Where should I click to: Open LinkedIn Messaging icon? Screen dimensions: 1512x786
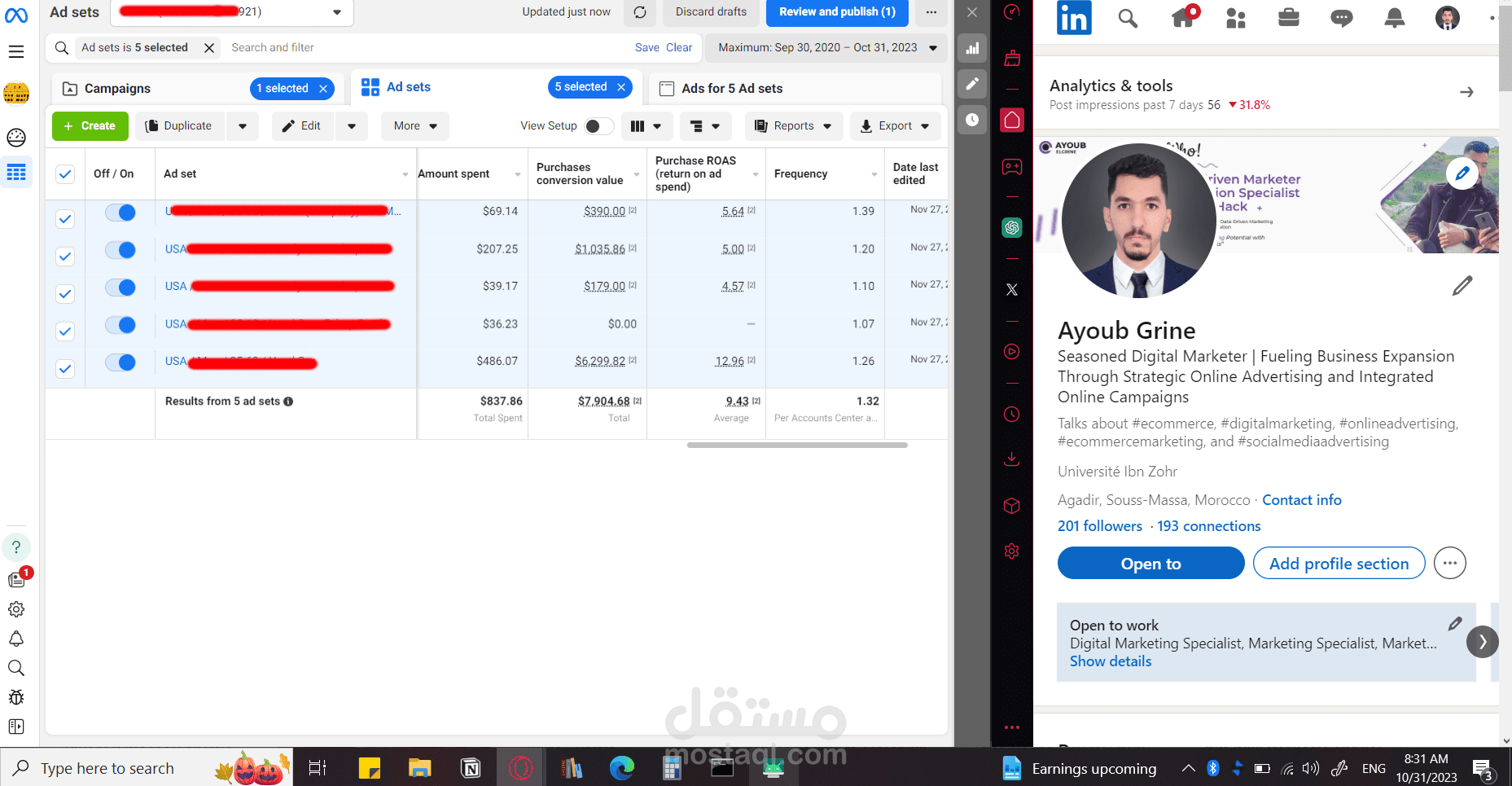click(x=1342, y=18)
